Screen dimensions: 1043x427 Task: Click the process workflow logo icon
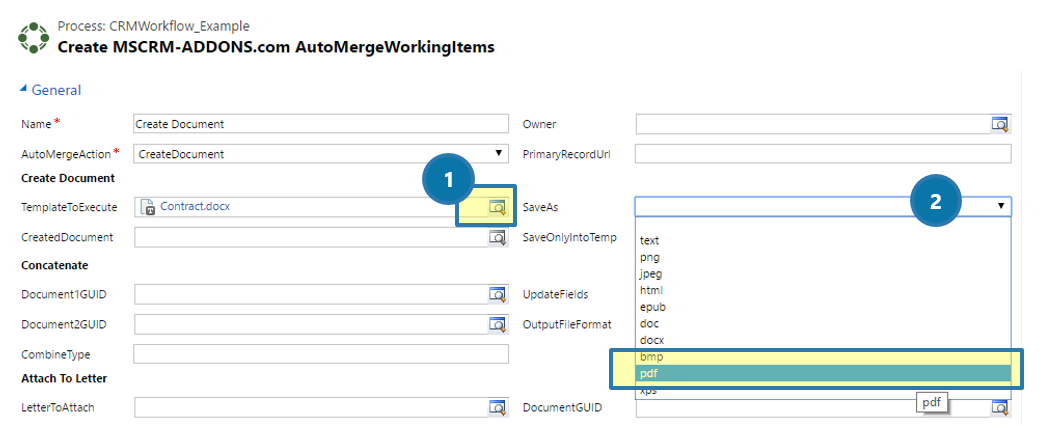coord(33,38)
